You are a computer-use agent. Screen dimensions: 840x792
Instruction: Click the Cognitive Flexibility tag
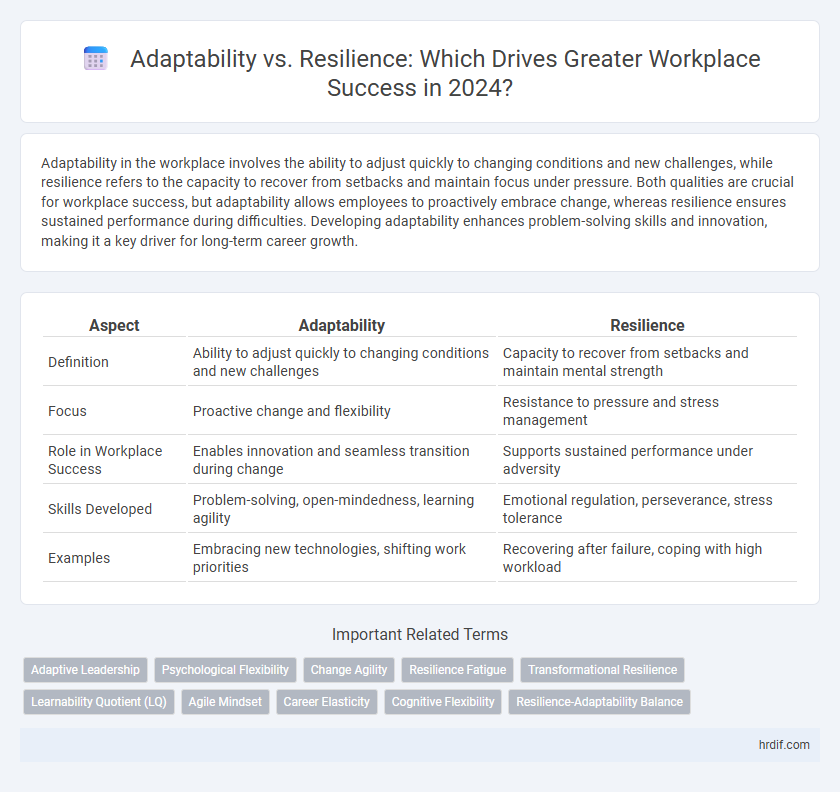coord(442,702)
